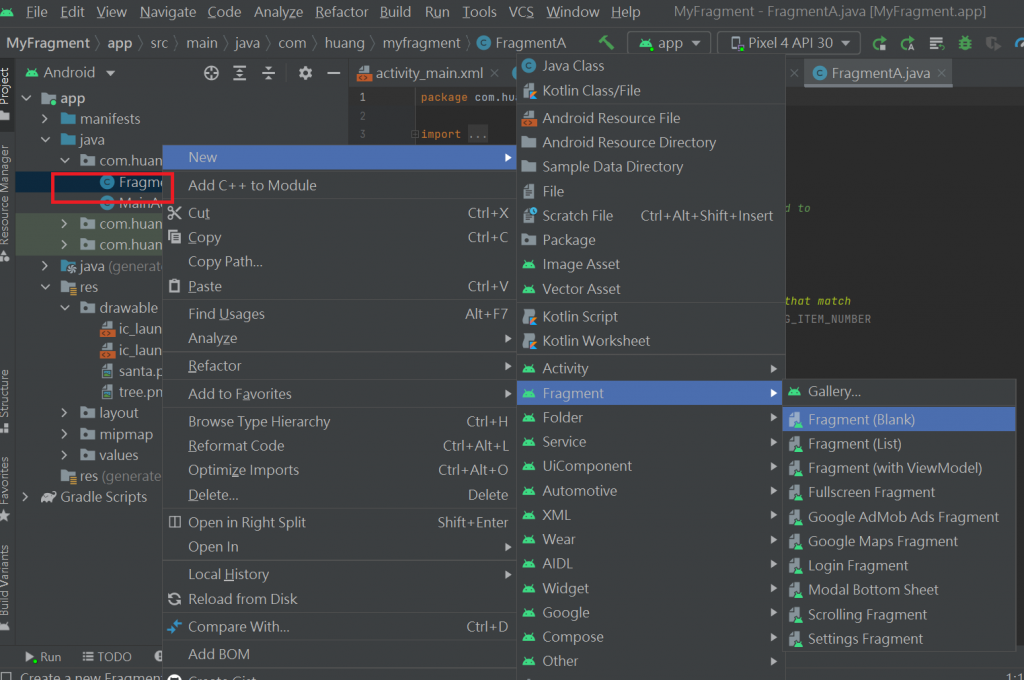Select Find Usages in context menu
Image resolution: width=1024 pixels, height=680 pixels.
pyautogui.click(x=339, y=314)
